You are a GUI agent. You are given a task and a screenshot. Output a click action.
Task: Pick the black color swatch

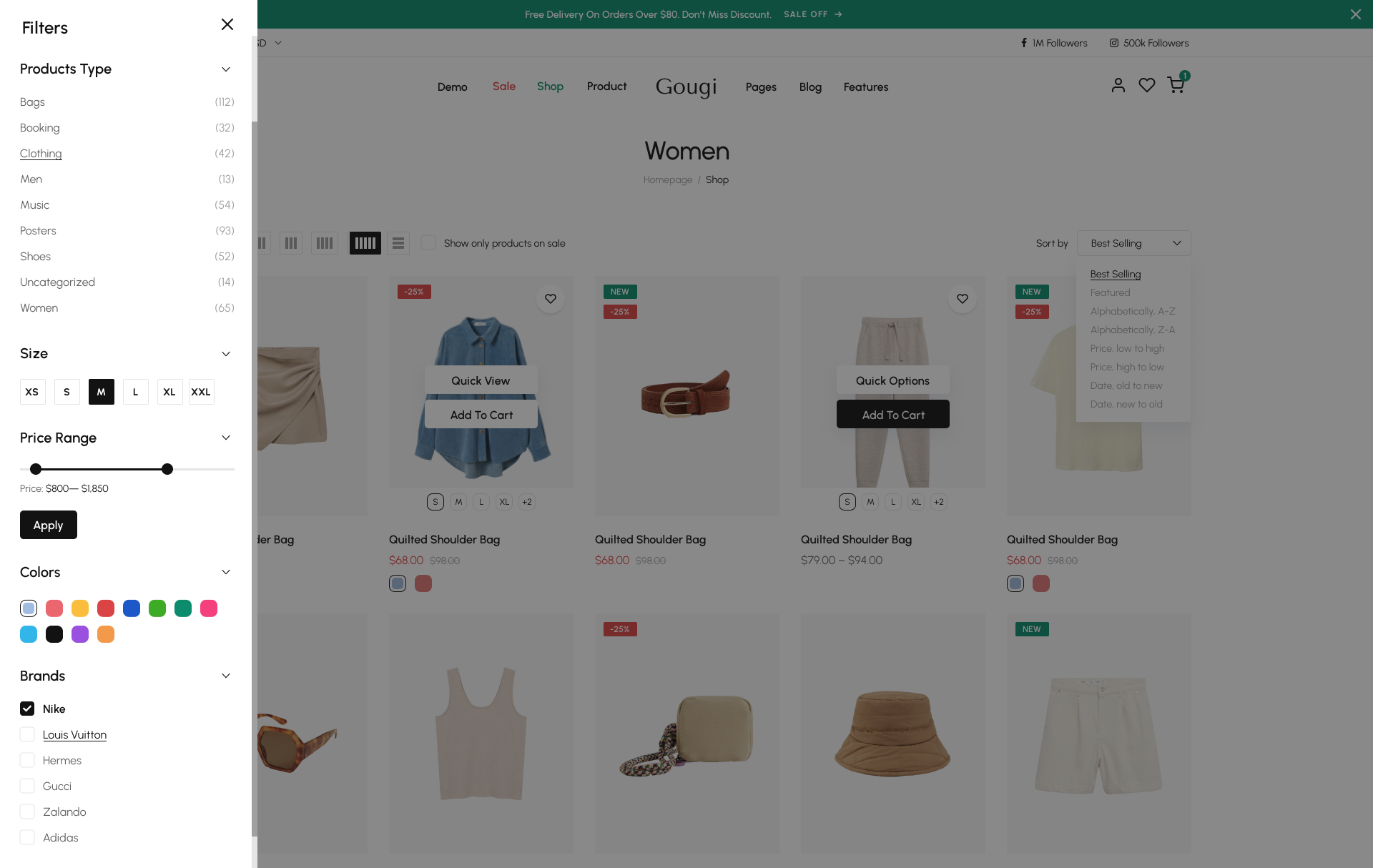coord(54,634)
